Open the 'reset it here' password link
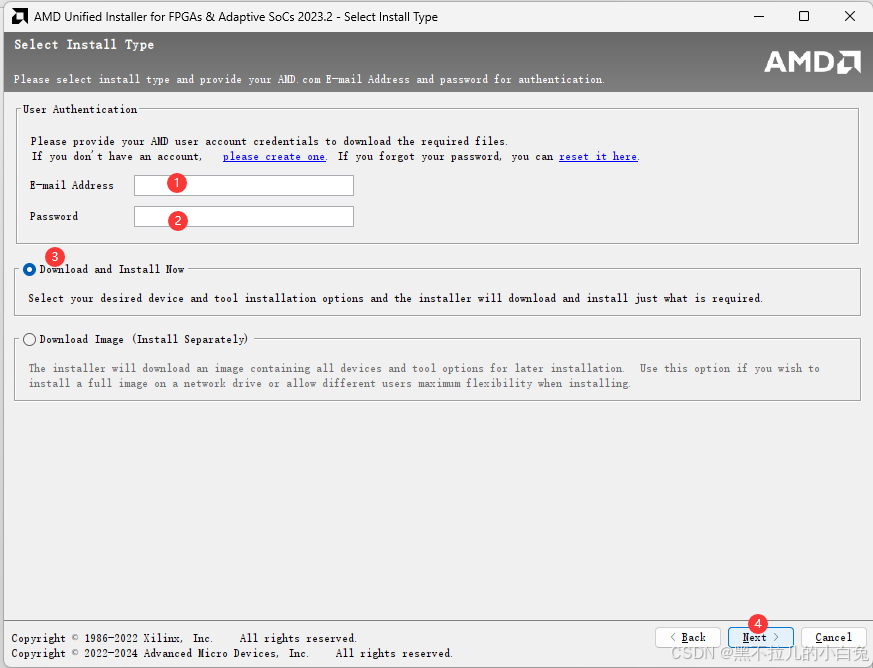Image resolution: width=873 pixels, height=668 pixels. point(599,156)
